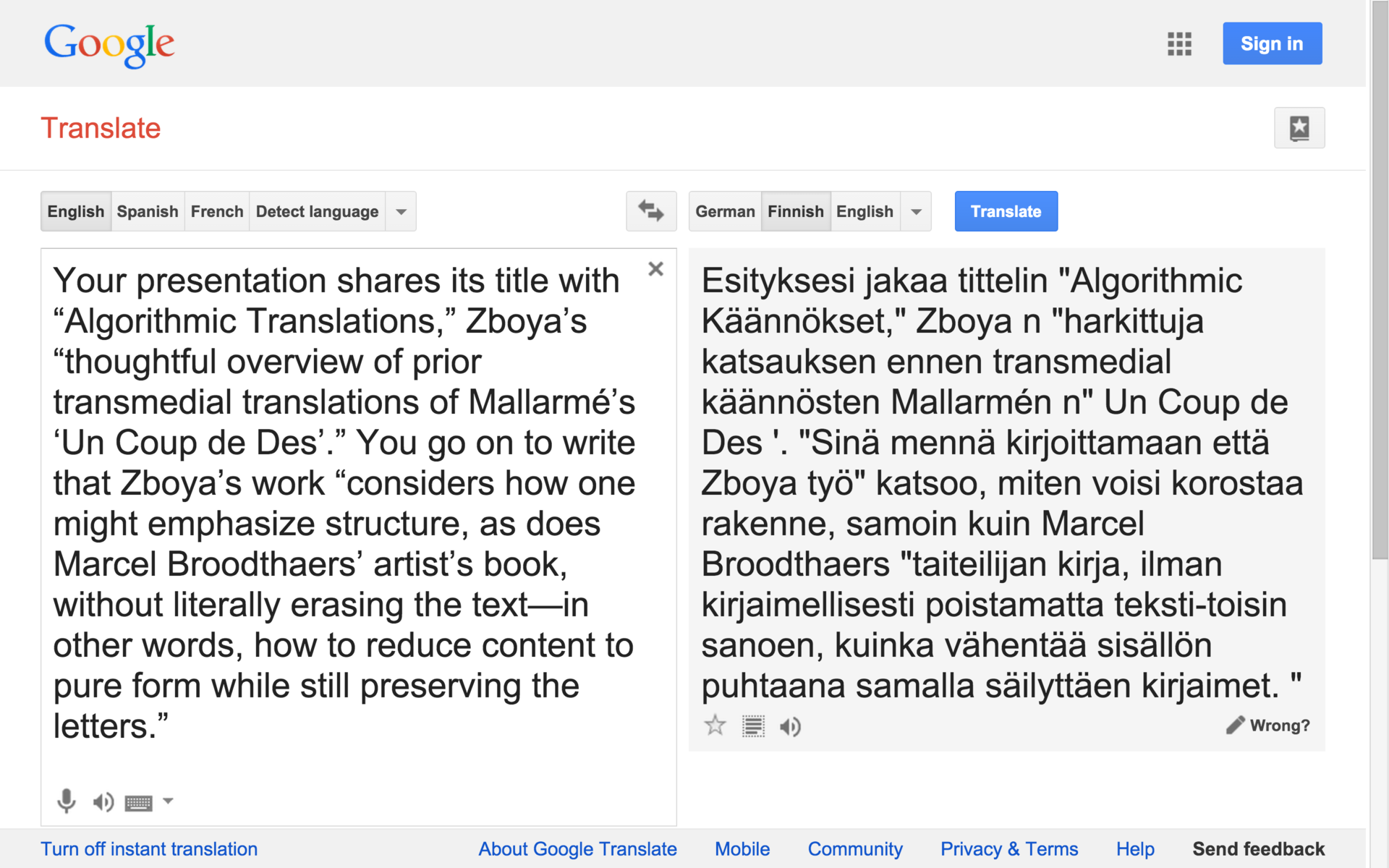Activate microphone voice input
1389x868 pixels.
coord(66,801)
